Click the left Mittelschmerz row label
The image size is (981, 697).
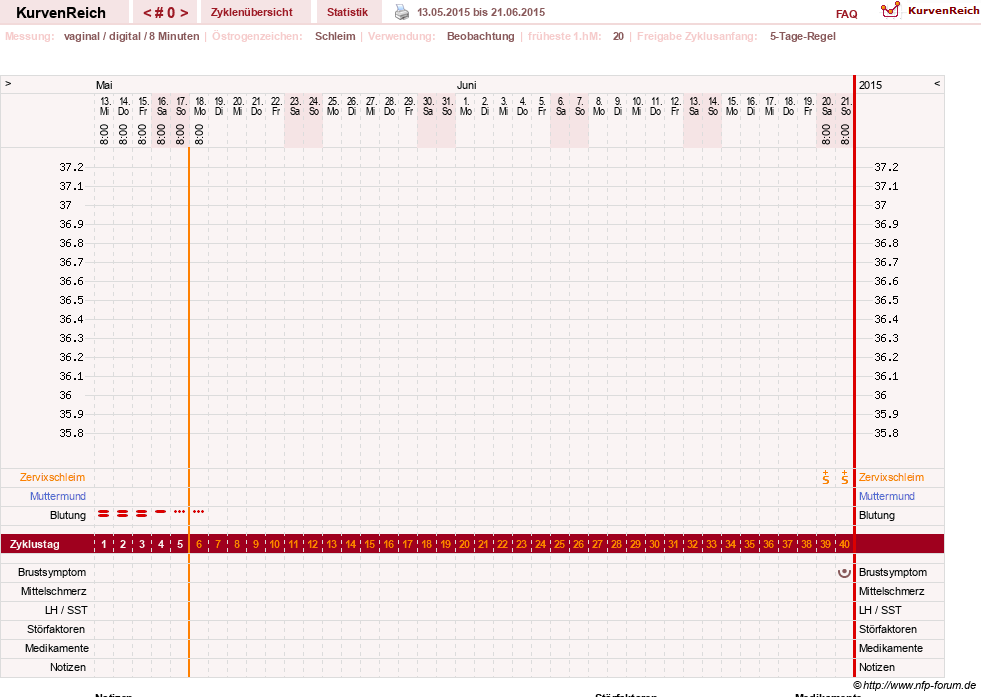(x=53, y=591)
